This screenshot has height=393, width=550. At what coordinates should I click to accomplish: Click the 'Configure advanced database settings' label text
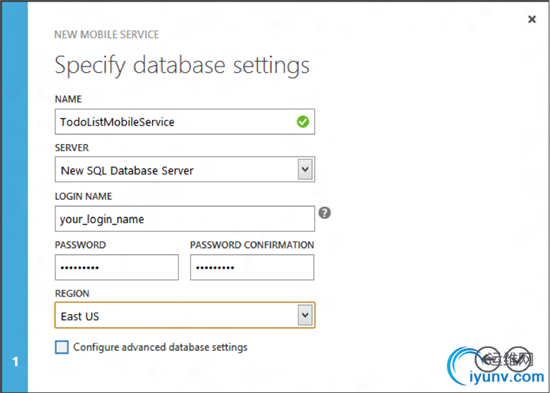click(x=160, y=347)
